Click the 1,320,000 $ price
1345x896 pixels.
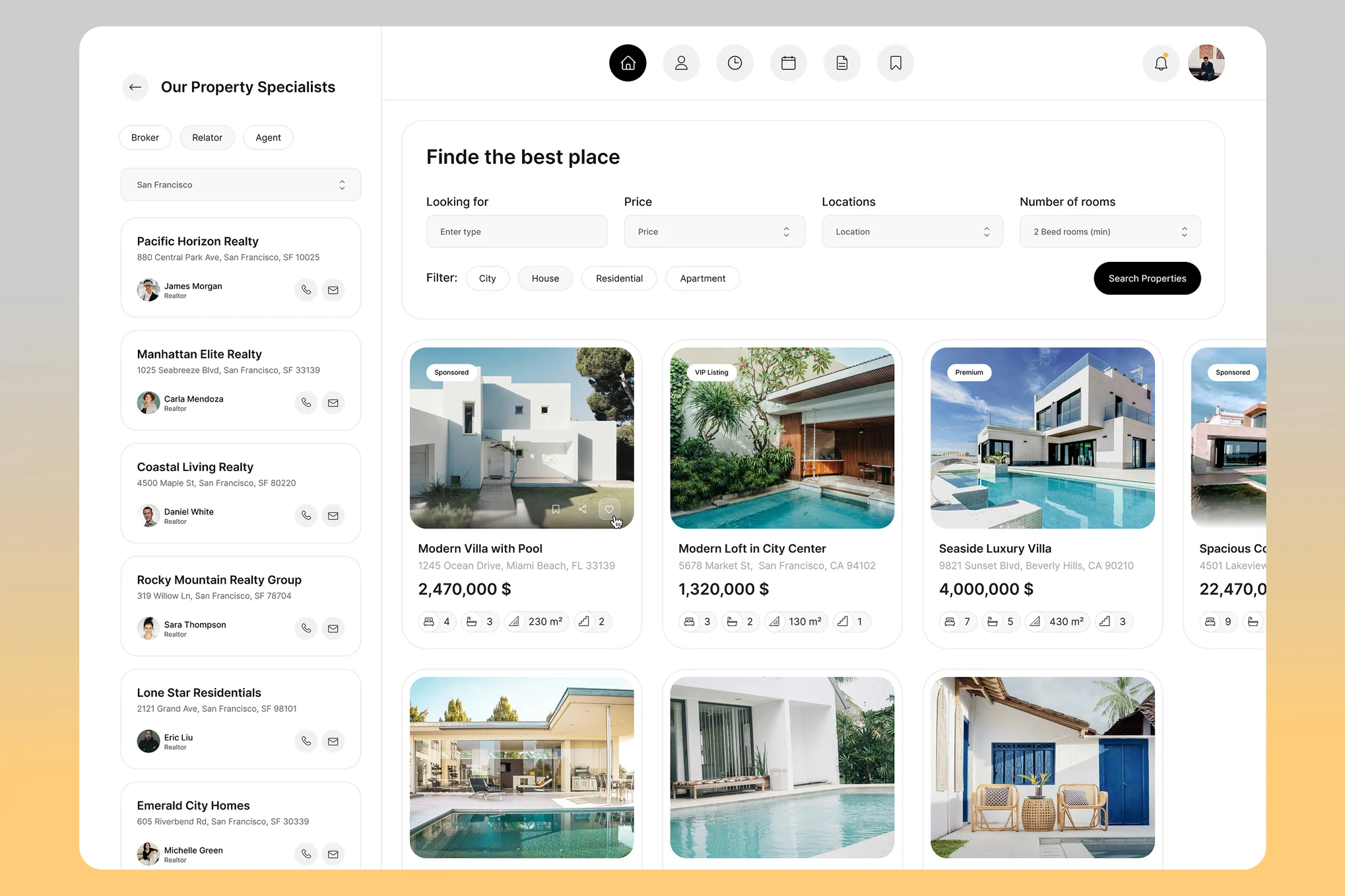coord(723,589)
